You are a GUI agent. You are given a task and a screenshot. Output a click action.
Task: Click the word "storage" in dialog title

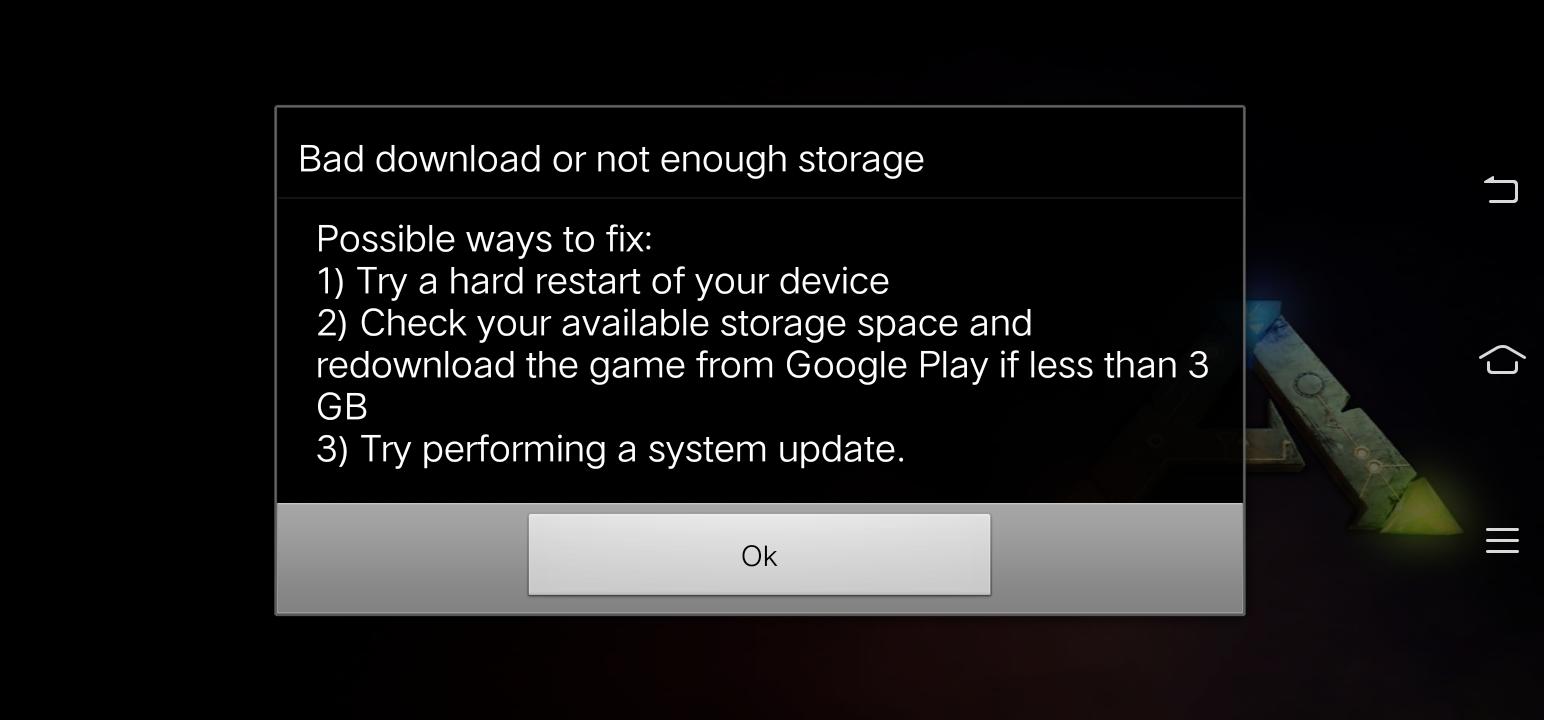861,160
